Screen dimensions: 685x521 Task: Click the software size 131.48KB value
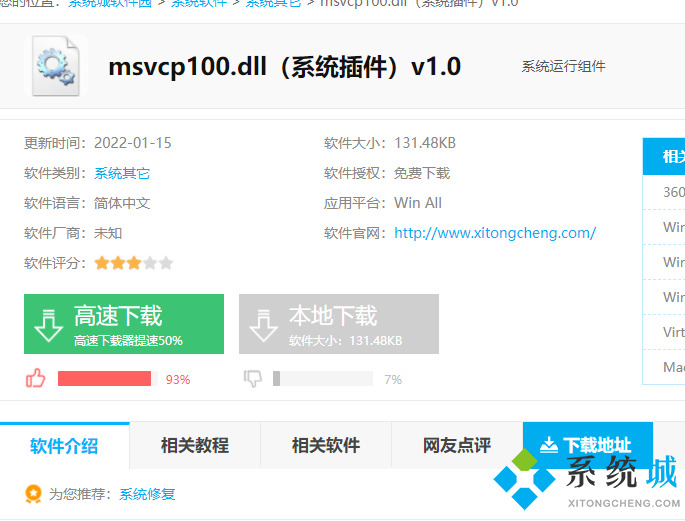tap(425, 143)
